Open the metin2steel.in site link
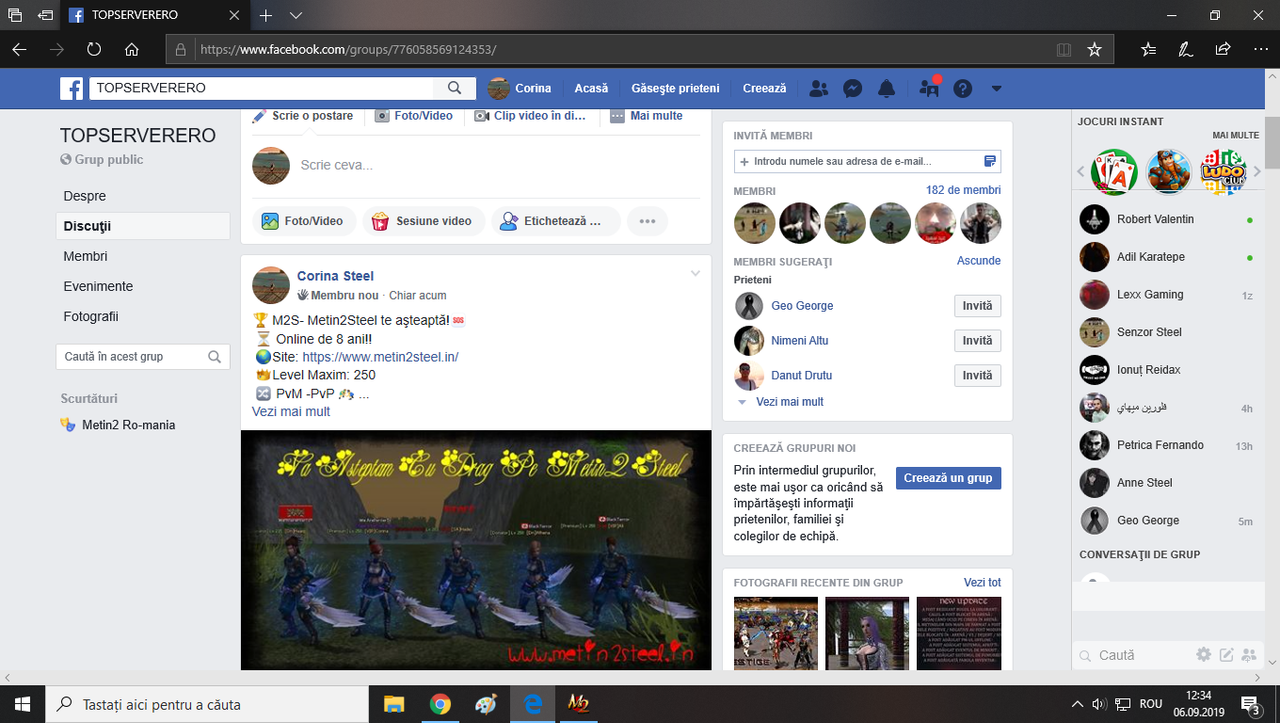The width and height of the screenshot is (1280, 723). click(380, 357)
